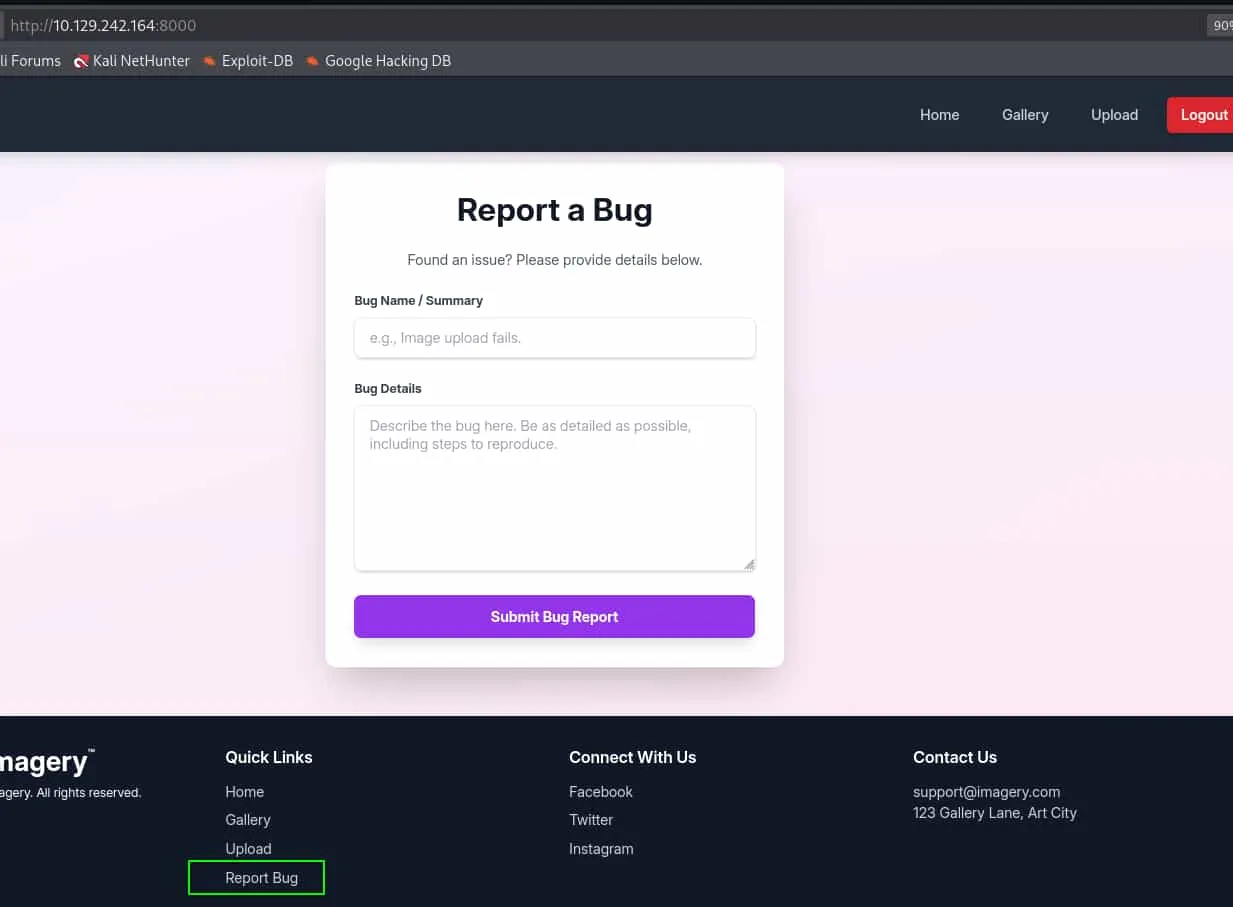Submit the bug report
The width and height of the screenshot is (1233, 907).
554,617
